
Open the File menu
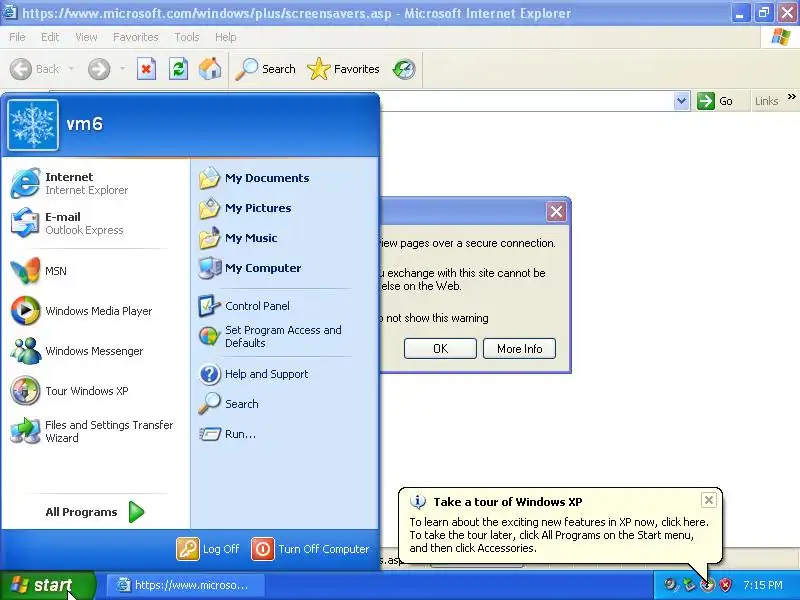tap(17, 37)
